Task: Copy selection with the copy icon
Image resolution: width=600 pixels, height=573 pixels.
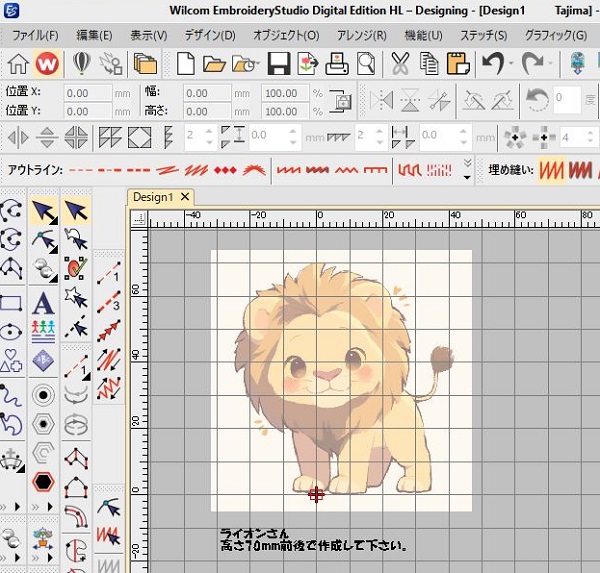Action: click(429, 64)
